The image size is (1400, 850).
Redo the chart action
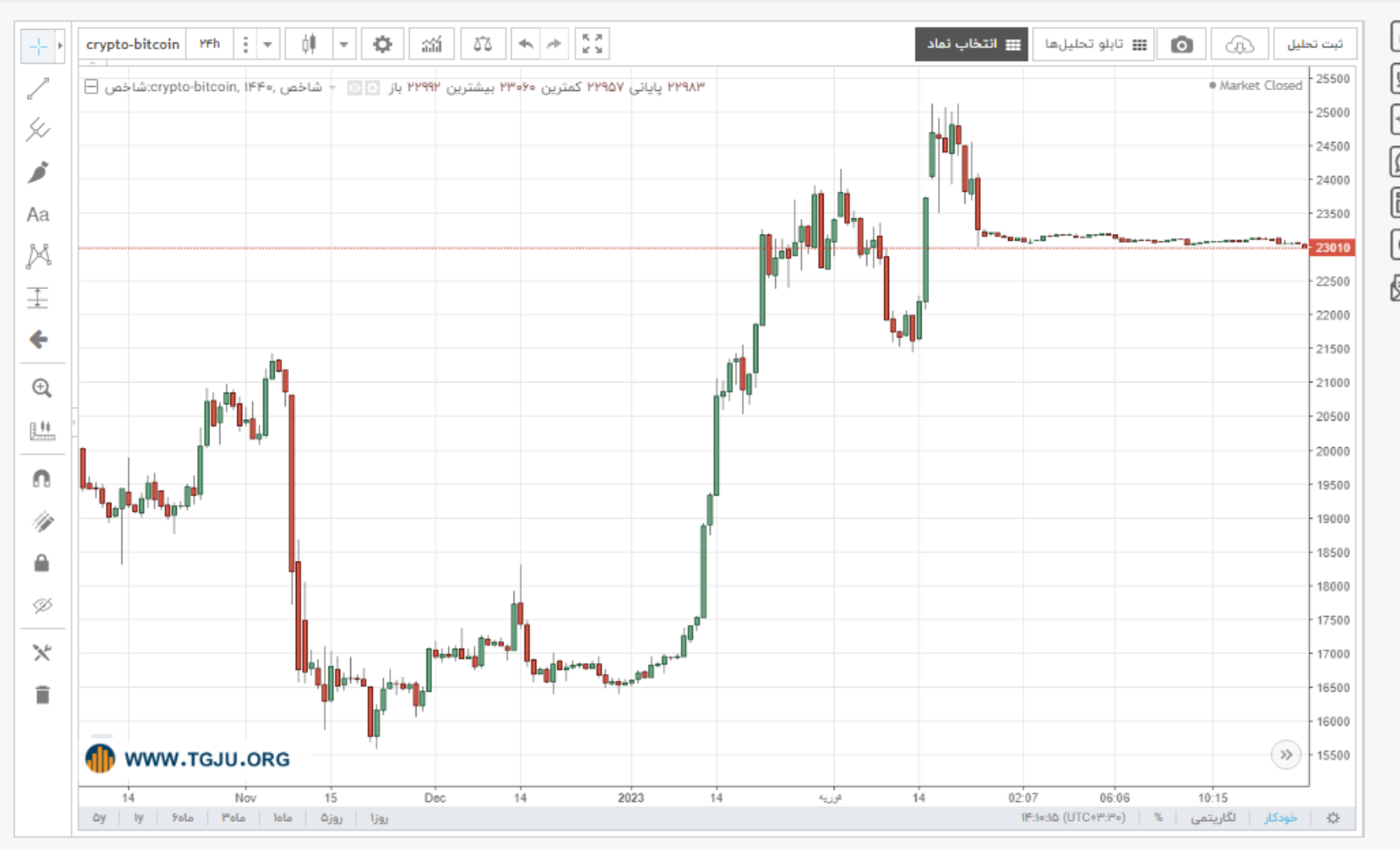click(x=554, y=44)
